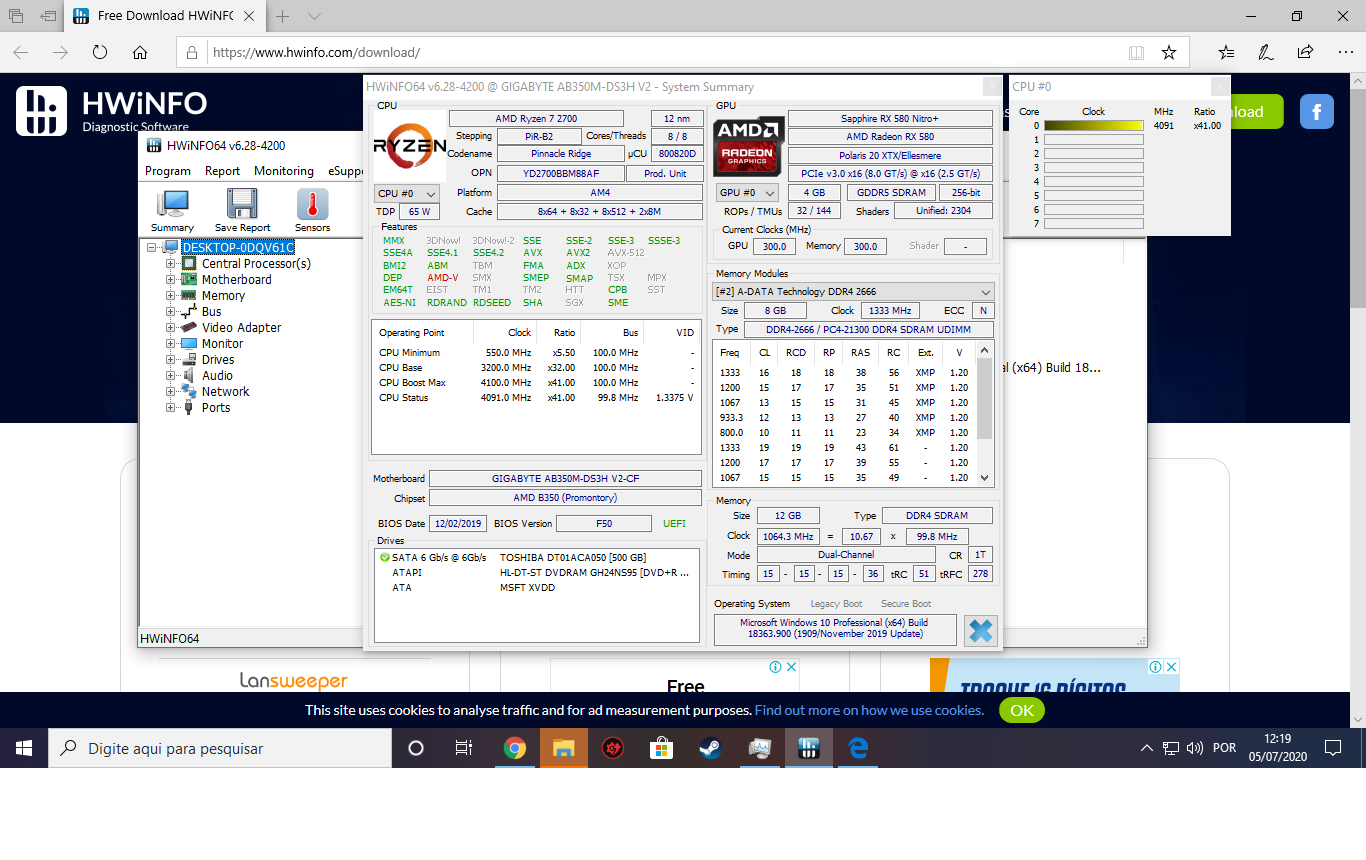This screenshot has height=860, width=1366.
Task: Close System Summary with the blue X button
Action: (981, 630)
